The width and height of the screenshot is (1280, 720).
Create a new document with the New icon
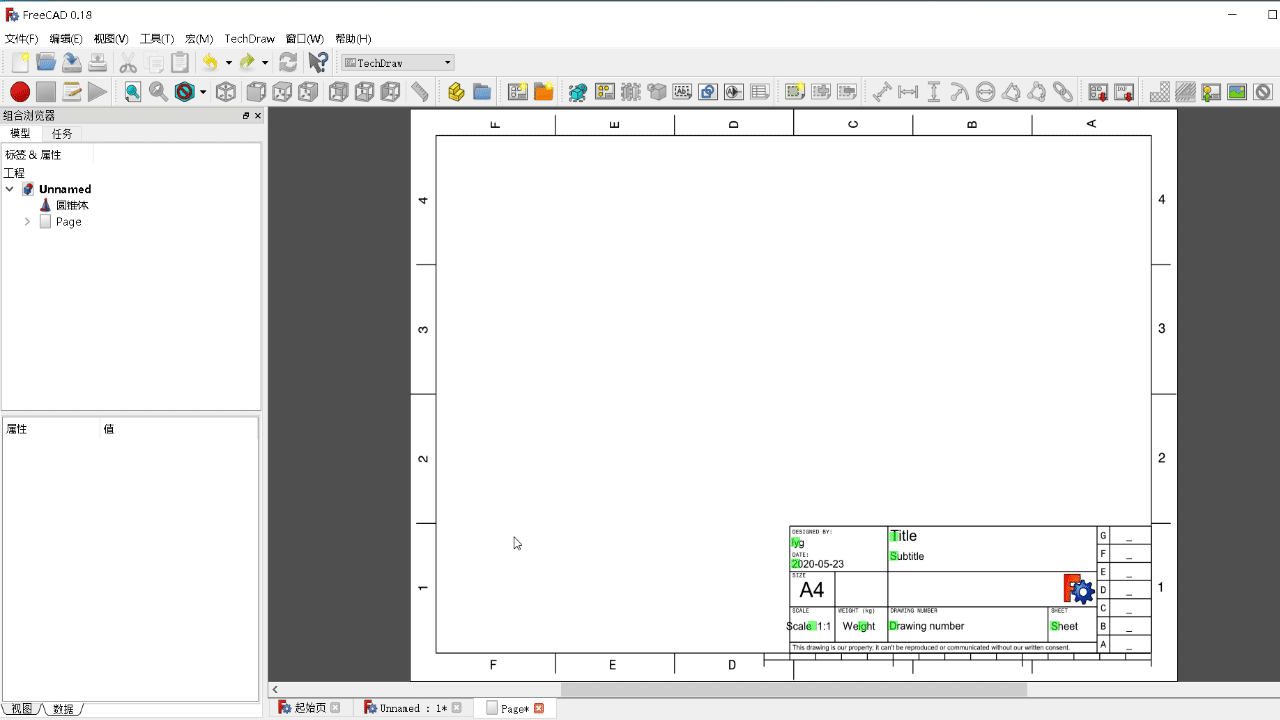click(19, 62)
